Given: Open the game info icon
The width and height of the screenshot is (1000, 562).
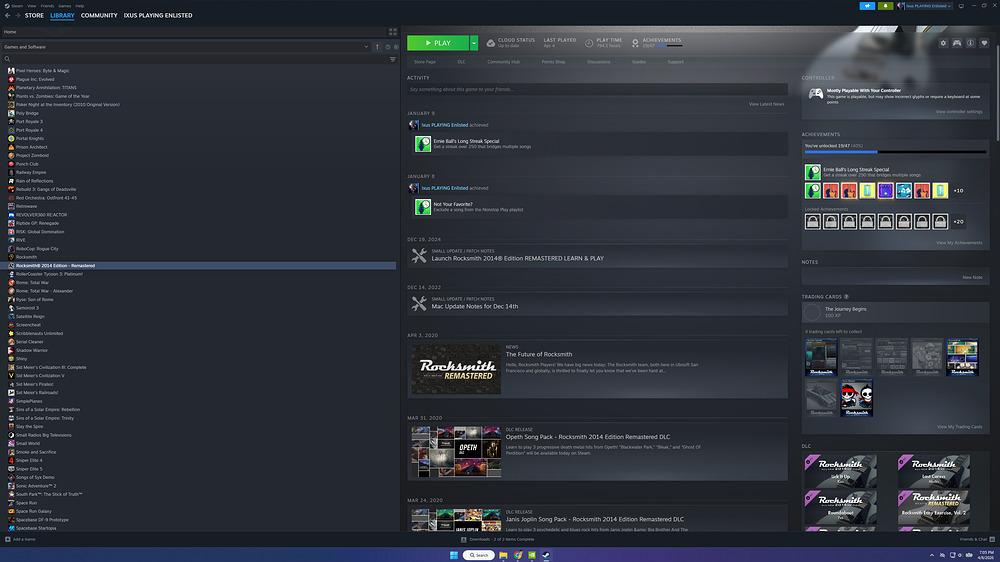Looking at the screenshot, I should pyautogui.click(x=971, y=43).
